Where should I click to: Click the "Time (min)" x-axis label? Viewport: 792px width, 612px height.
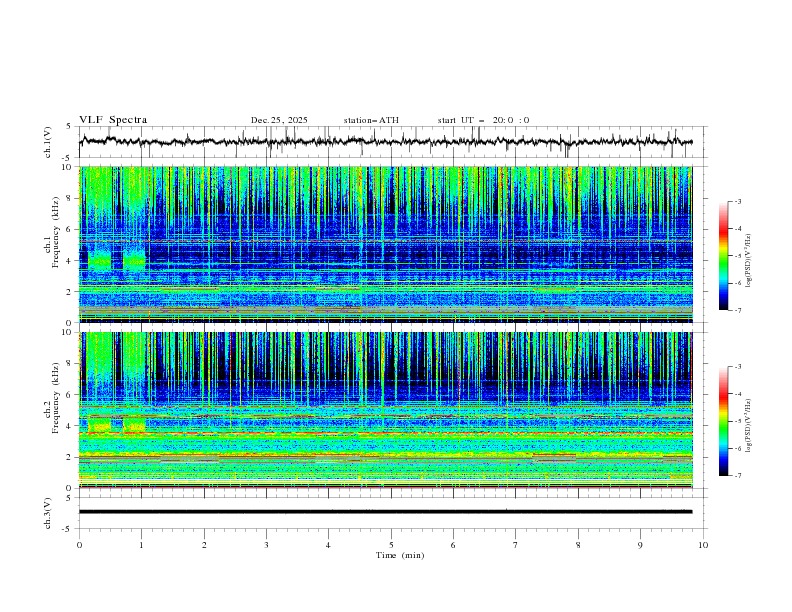point(400,555)
